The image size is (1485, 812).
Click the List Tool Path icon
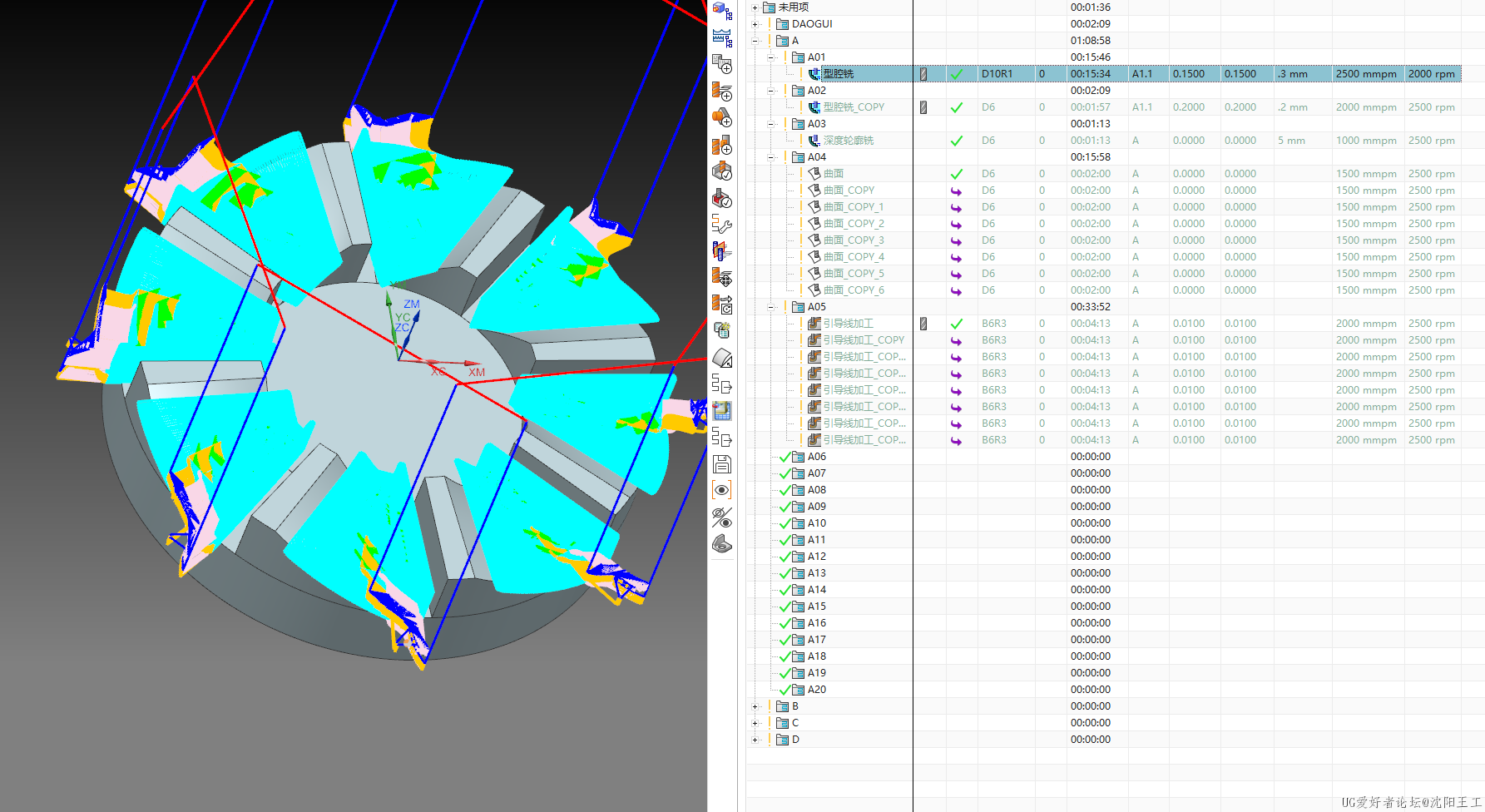(x=722, y=331)
